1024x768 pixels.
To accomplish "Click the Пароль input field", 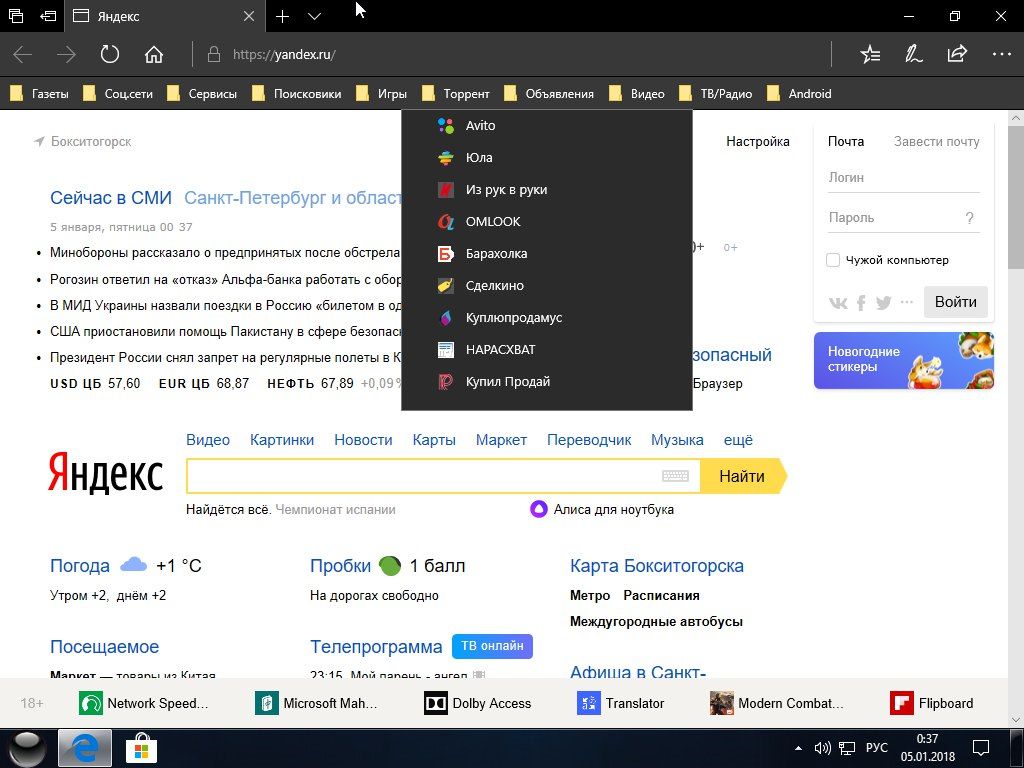I will coord(904,217).
